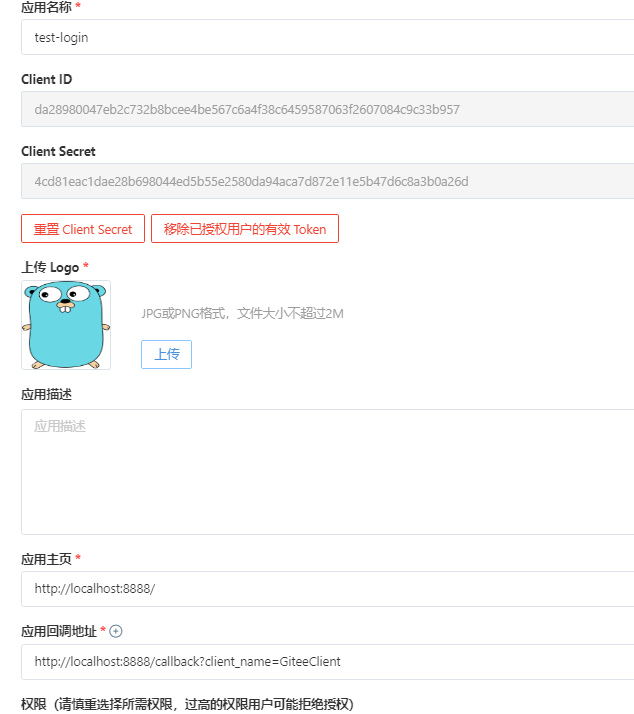Click the 'JPG或PNG格式，文件大小不超过2M' hint text
The image size is (634, 714).
pyautogui.click(x=242, y=313)
